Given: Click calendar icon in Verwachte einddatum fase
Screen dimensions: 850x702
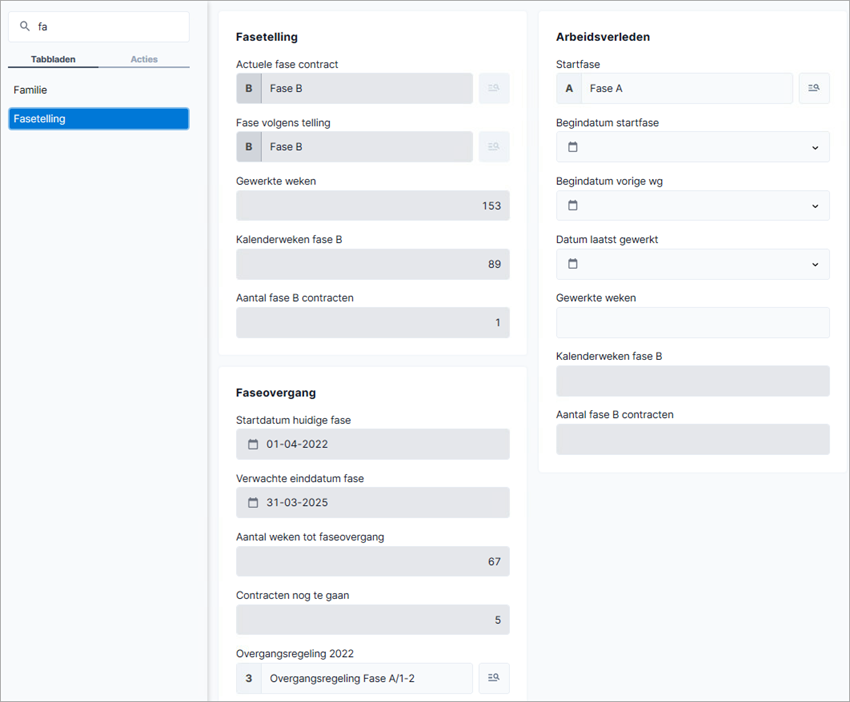Looking at the screenshot, I should click(x=253, y=503).
